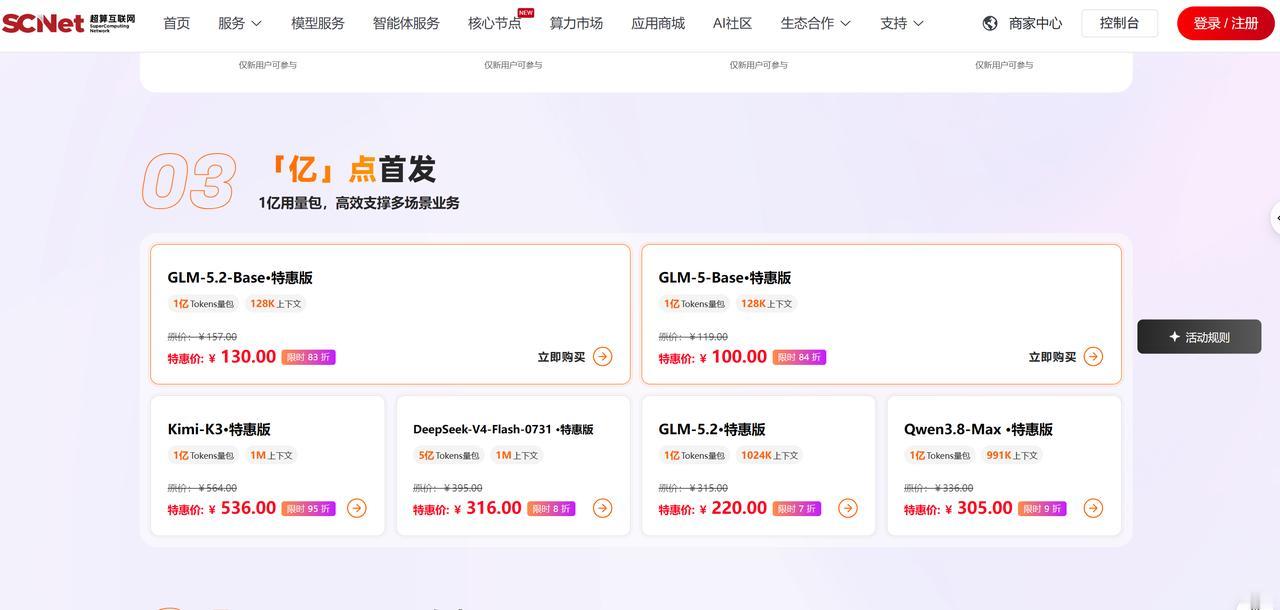Click the 限时 83 折 badge
Viewport: 1280px width, 610px height.
click(x=308, y=357)
